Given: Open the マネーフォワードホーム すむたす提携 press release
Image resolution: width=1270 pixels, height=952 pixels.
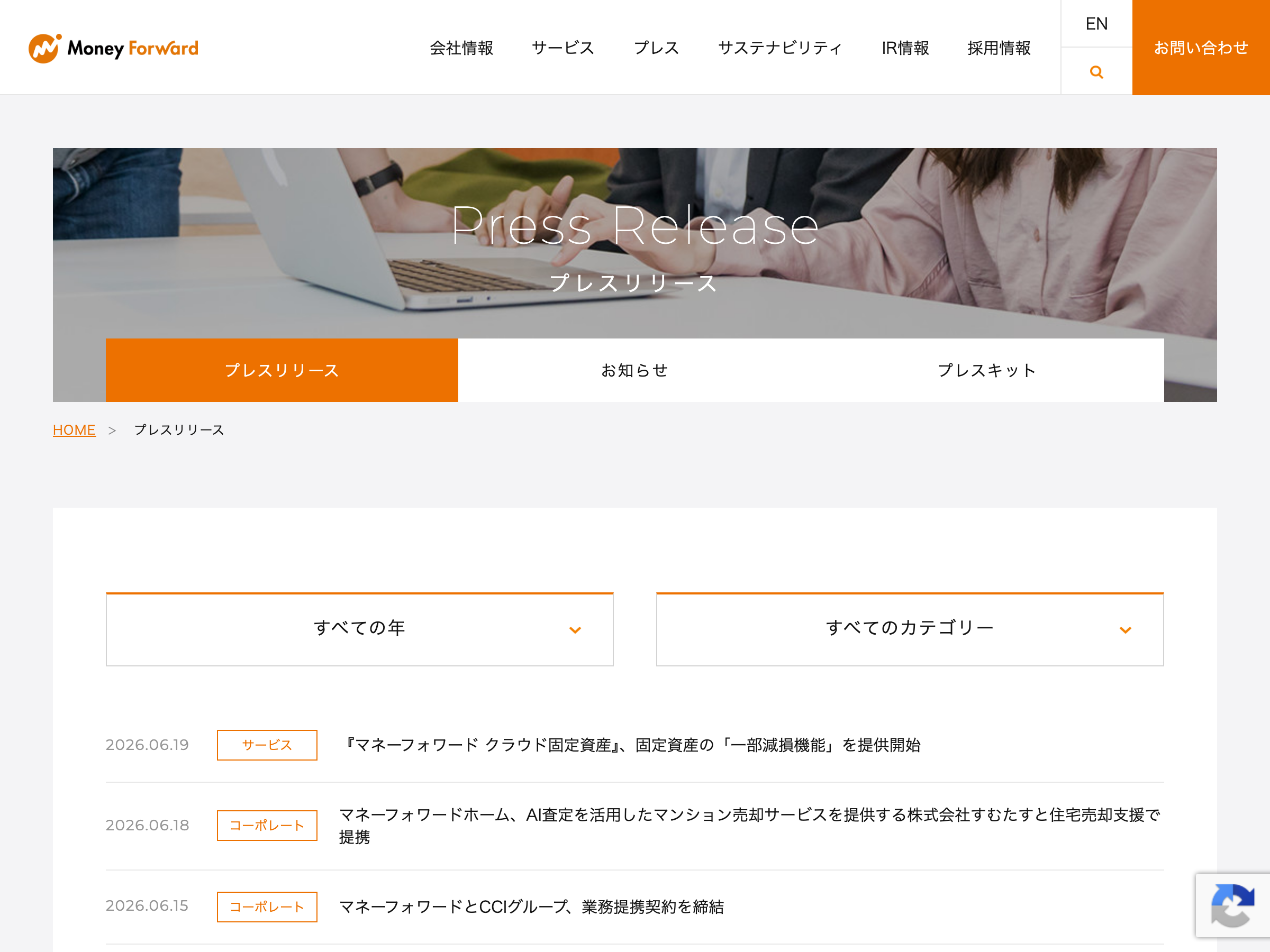Looking at the screenshot, I should (750, 826).
